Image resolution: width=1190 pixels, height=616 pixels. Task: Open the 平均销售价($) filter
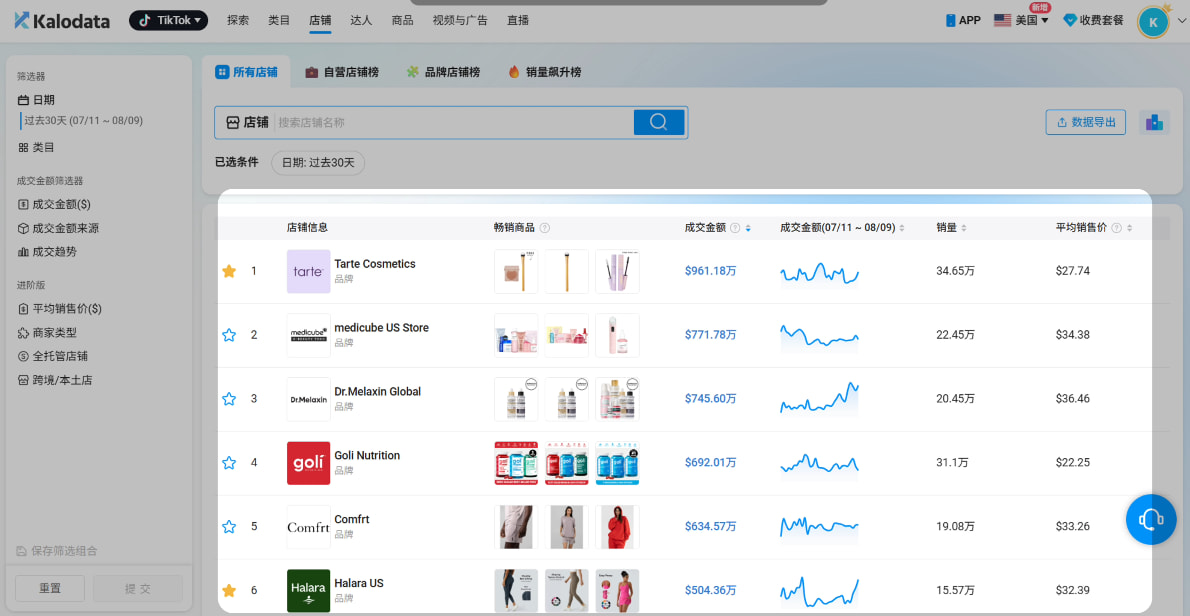59,309
